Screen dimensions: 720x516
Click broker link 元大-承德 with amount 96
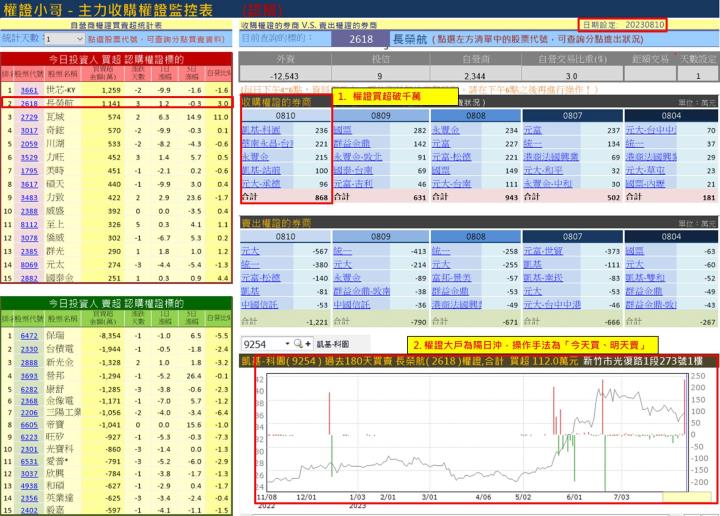(x=261, y=184)
